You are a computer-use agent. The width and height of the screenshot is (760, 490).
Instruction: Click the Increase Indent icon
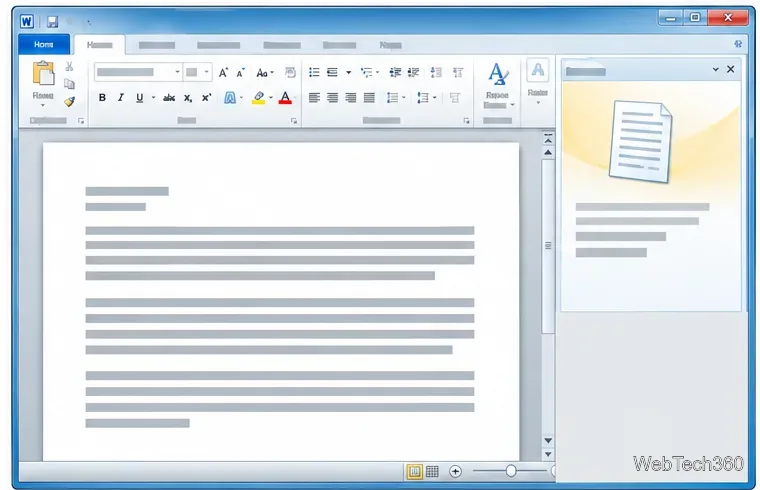(x=413, y=72)
